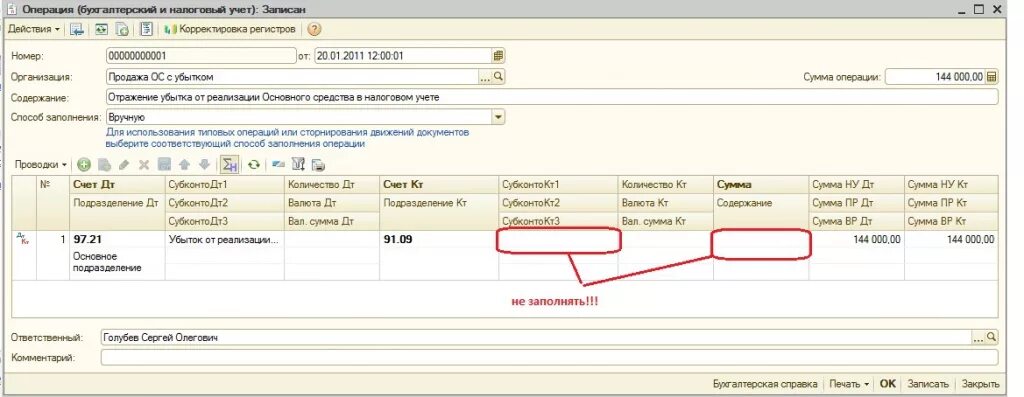Click the copy entry icon

point(104,165)
